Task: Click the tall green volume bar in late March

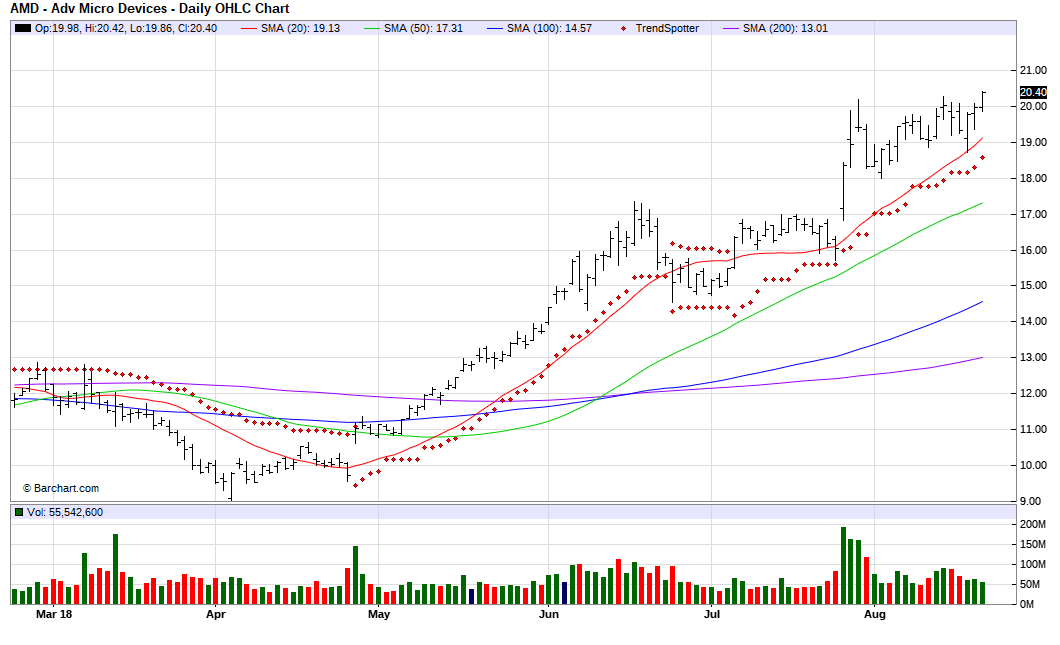Action: (116, 569)
